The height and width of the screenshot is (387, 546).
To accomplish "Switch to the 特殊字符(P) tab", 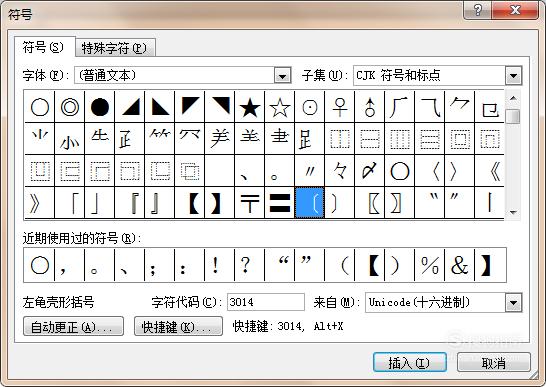I will tap(114, 48).
